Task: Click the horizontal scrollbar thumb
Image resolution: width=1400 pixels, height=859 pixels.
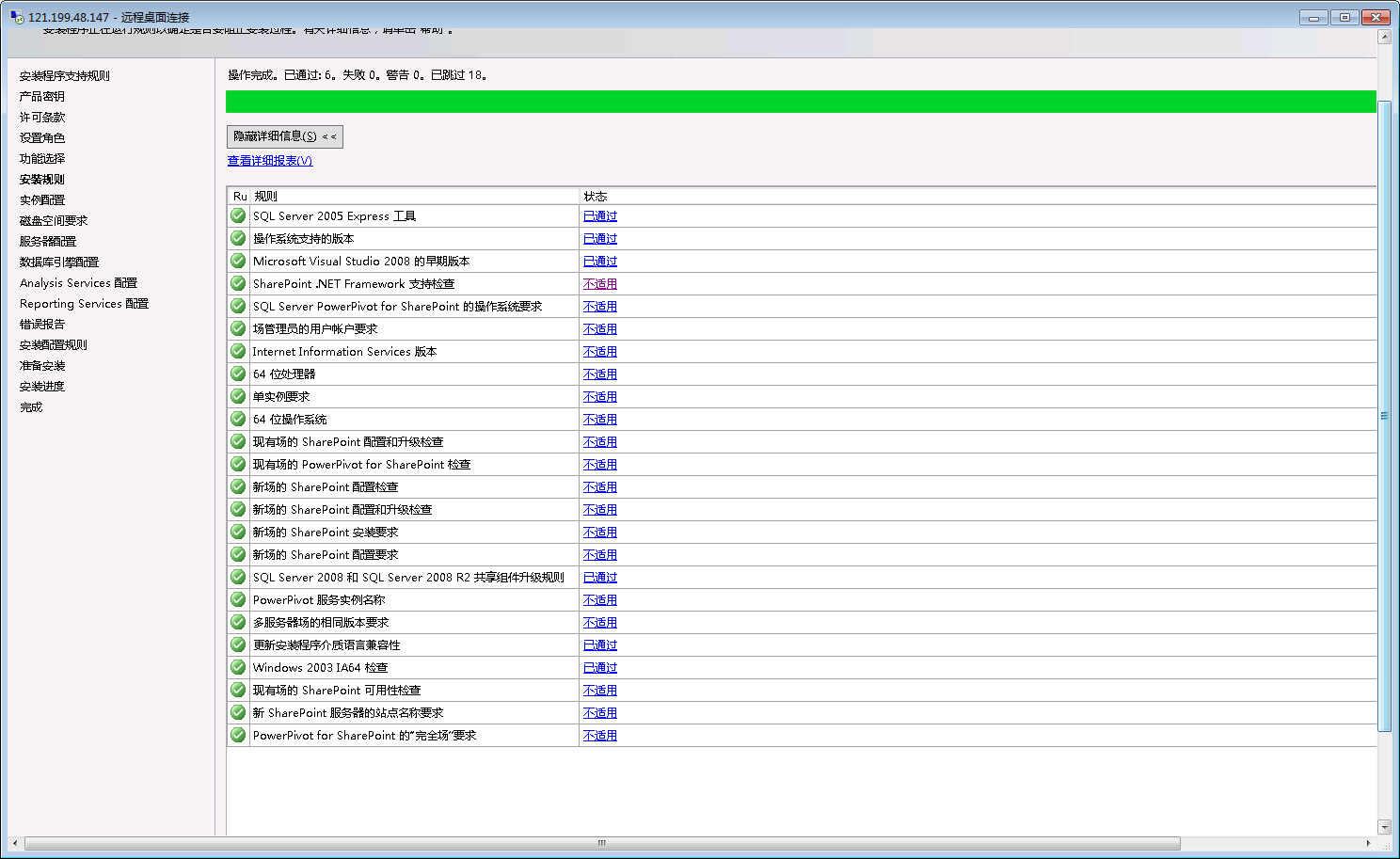Action: click(x=602, y=843)
